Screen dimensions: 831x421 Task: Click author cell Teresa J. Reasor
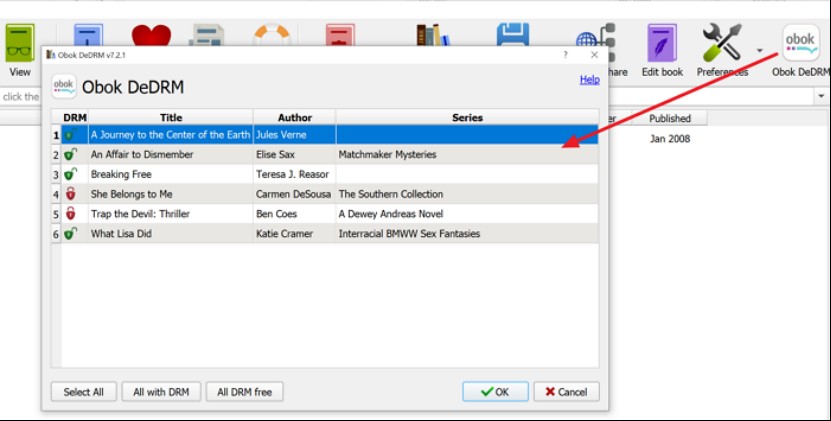(x=295, y=174)
